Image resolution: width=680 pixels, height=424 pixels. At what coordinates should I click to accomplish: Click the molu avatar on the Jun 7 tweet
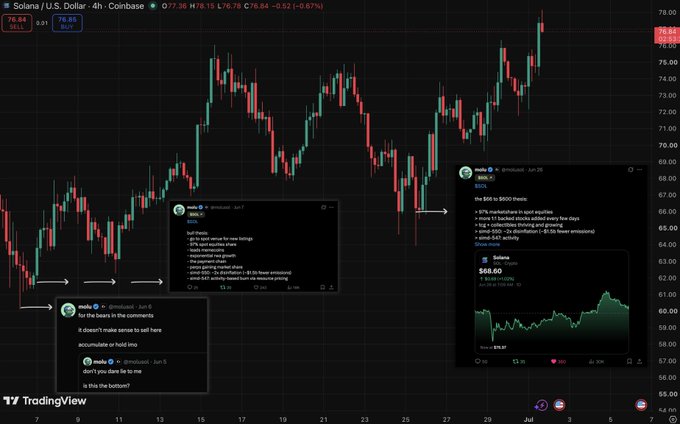pyautogui.click(x=179, y=210)
